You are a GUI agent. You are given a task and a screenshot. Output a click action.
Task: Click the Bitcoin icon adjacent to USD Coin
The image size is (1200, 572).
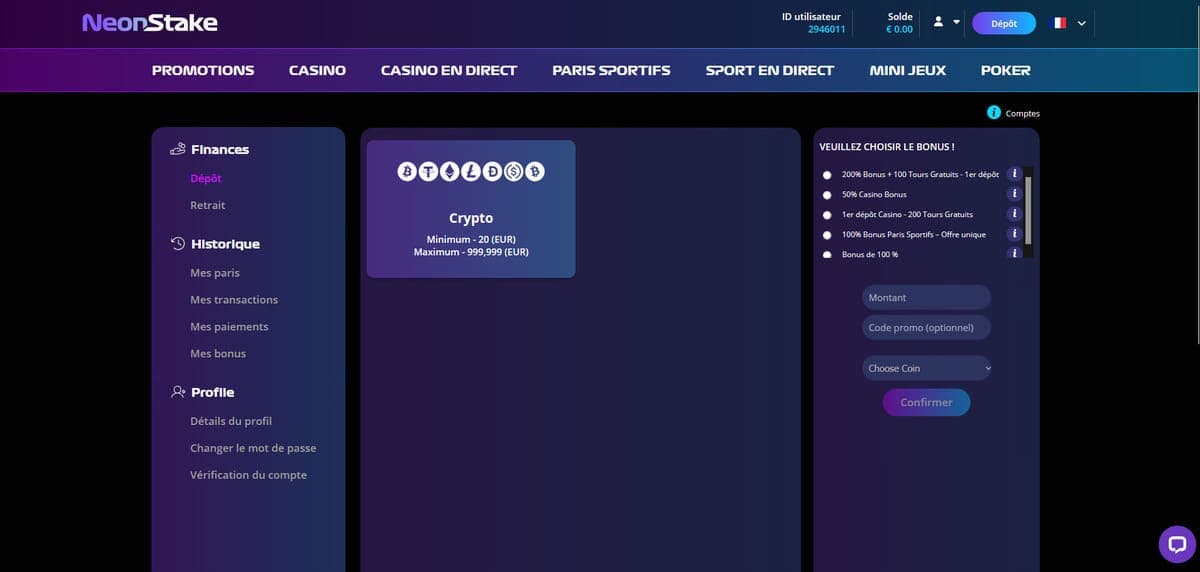coord(535,172)
